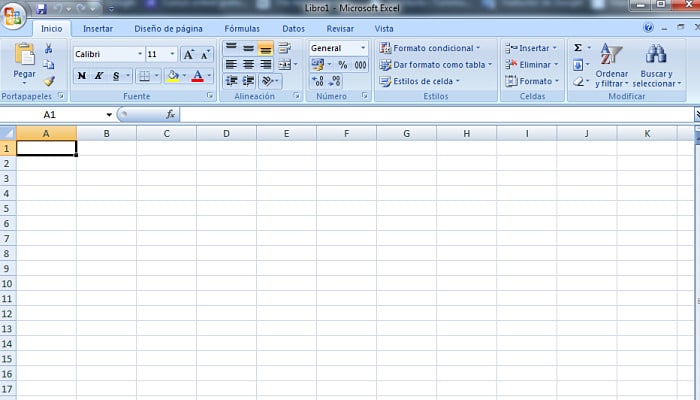
Task: Apply red font color A
Action: [x=197, y=76]
